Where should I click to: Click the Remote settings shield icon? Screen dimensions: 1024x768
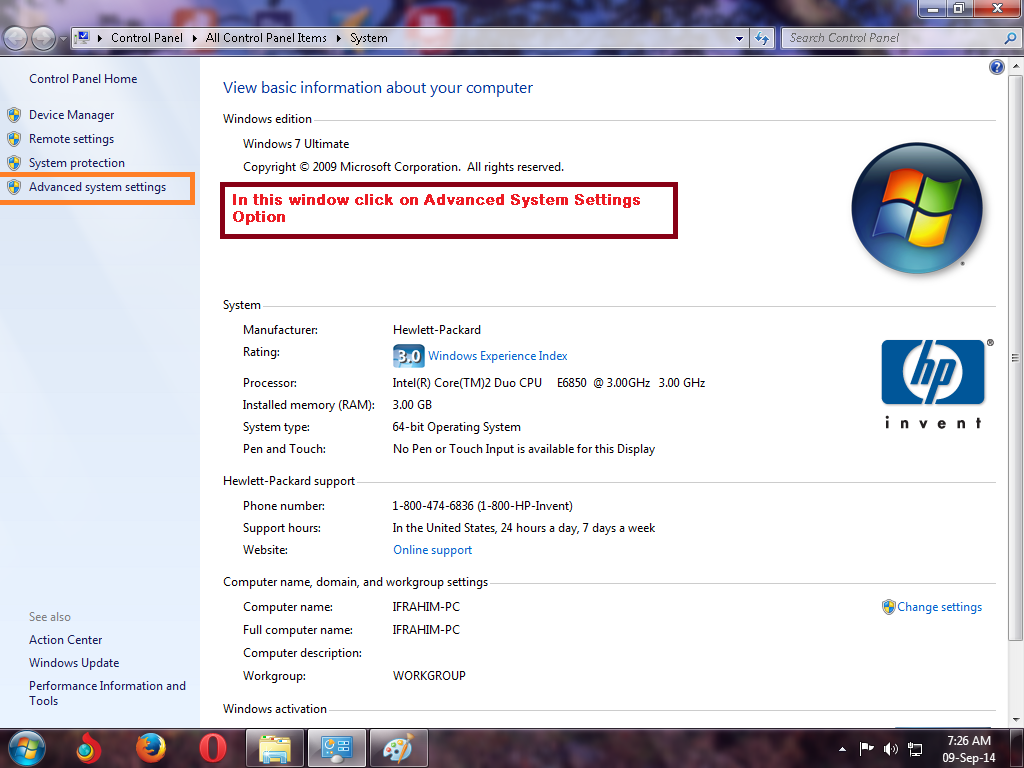[x=14, y=139]
